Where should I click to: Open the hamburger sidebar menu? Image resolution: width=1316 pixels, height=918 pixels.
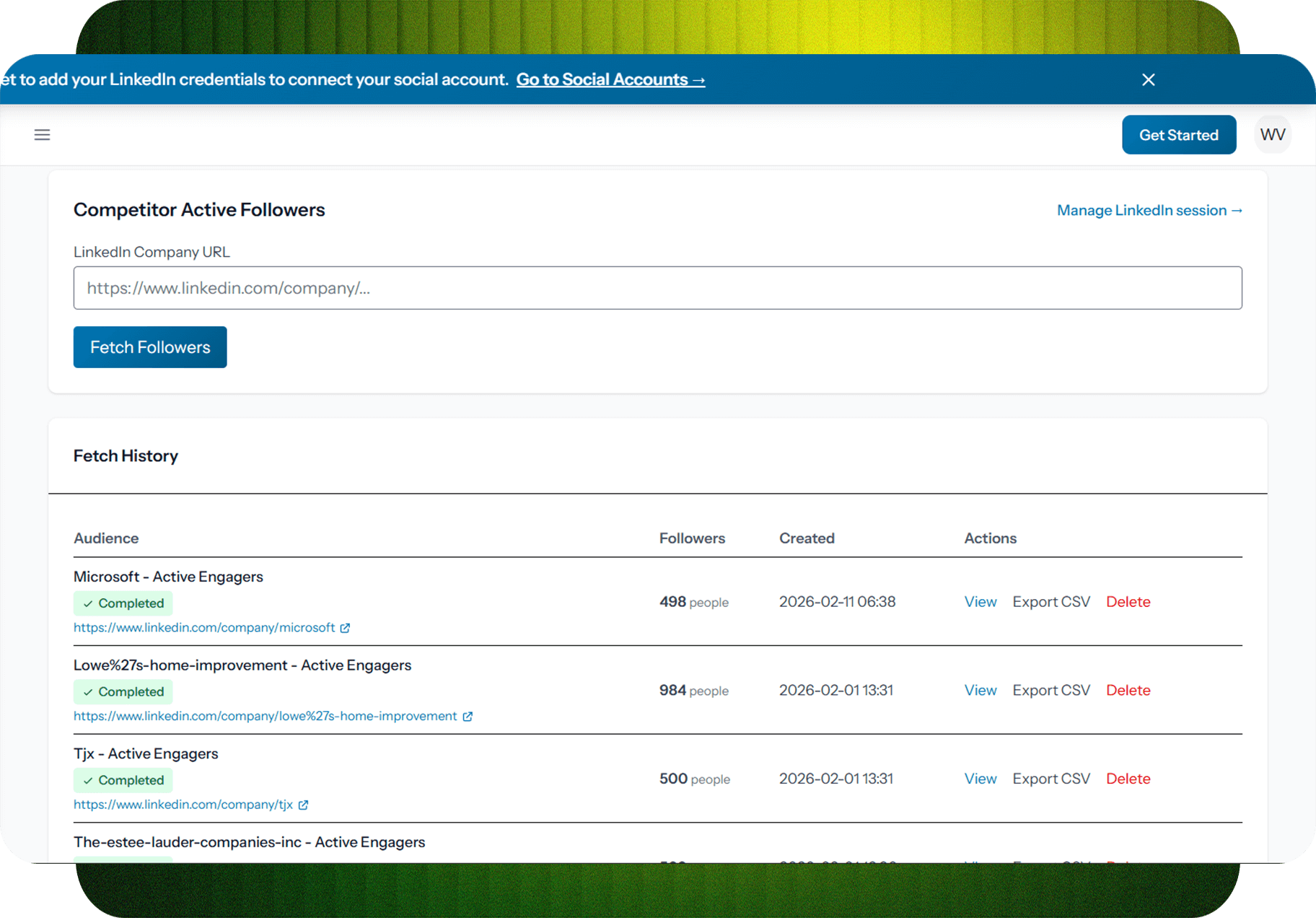pyautogui.click(x=42, y=135)
